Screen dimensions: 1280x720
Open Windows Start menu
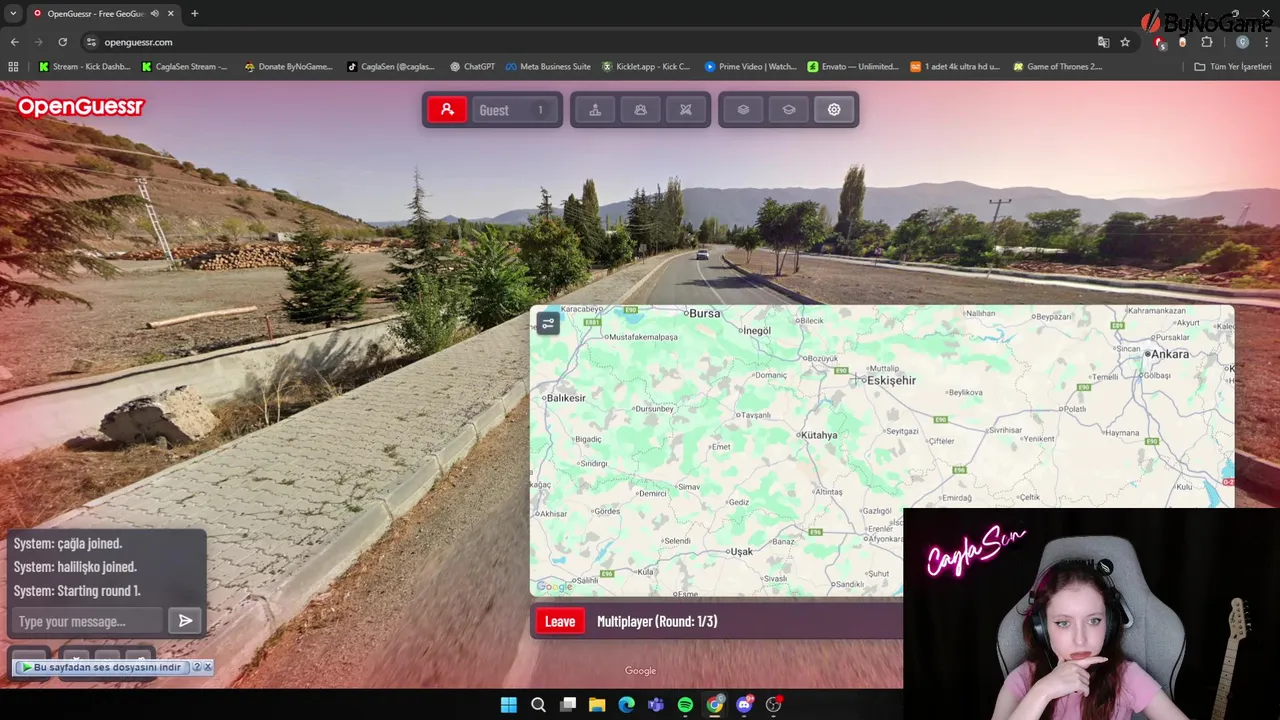coord(509,705)
